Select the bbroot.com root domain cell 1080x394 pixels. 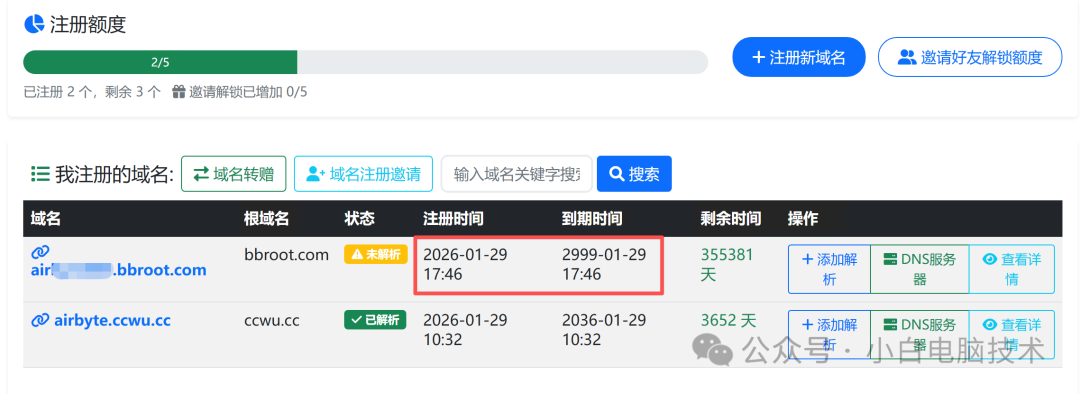[287, 255]
